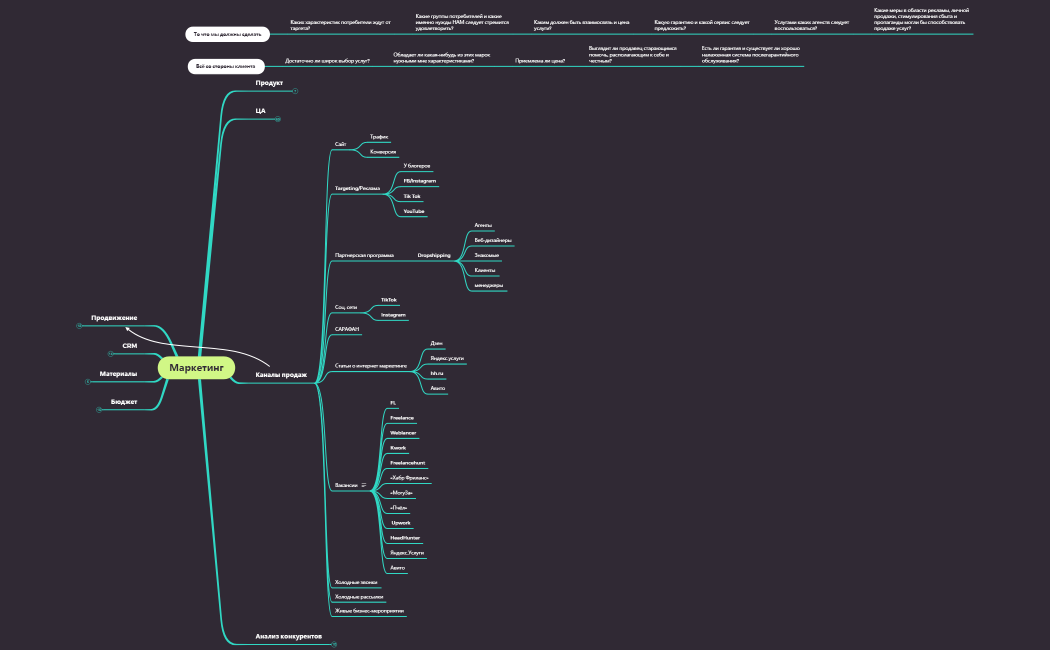Click the Партнерская программа topic

click(x=364, y=255)
